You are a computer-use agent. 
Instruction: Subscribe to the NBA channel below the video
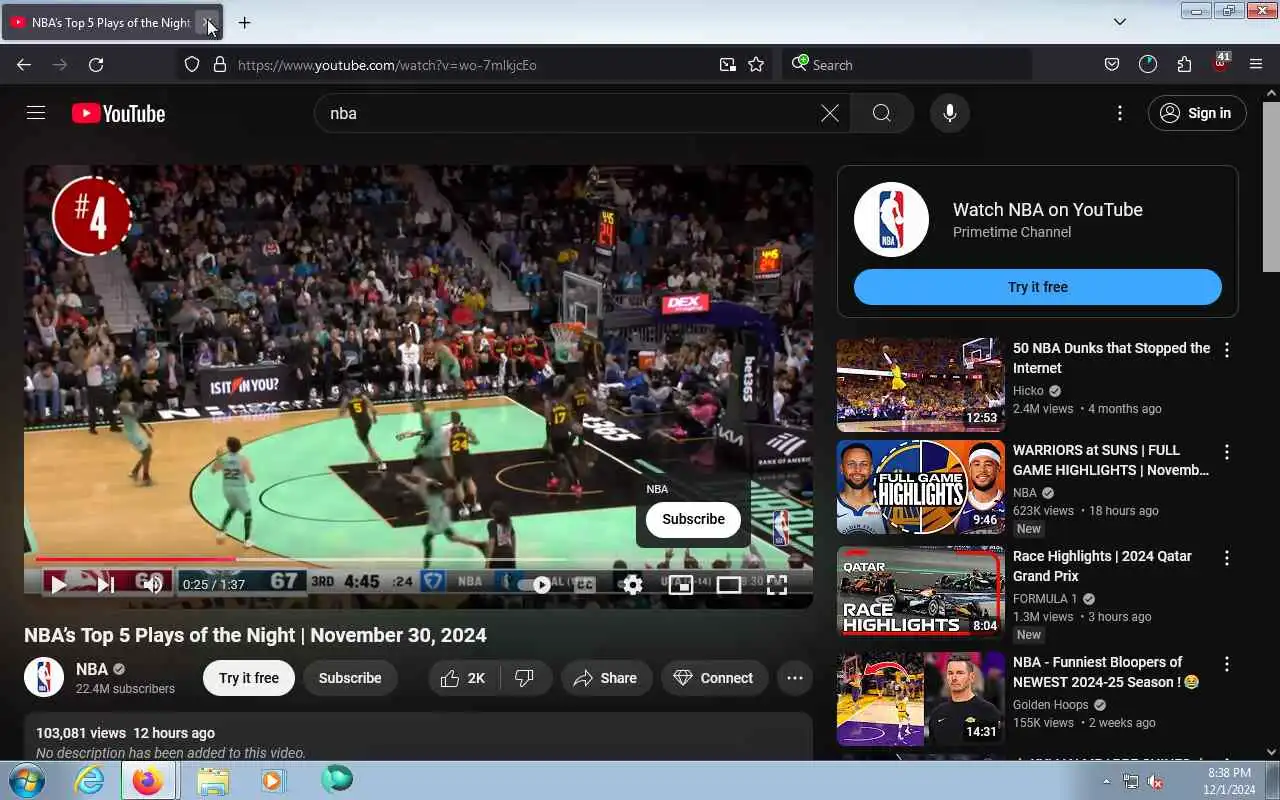point(350,678)
